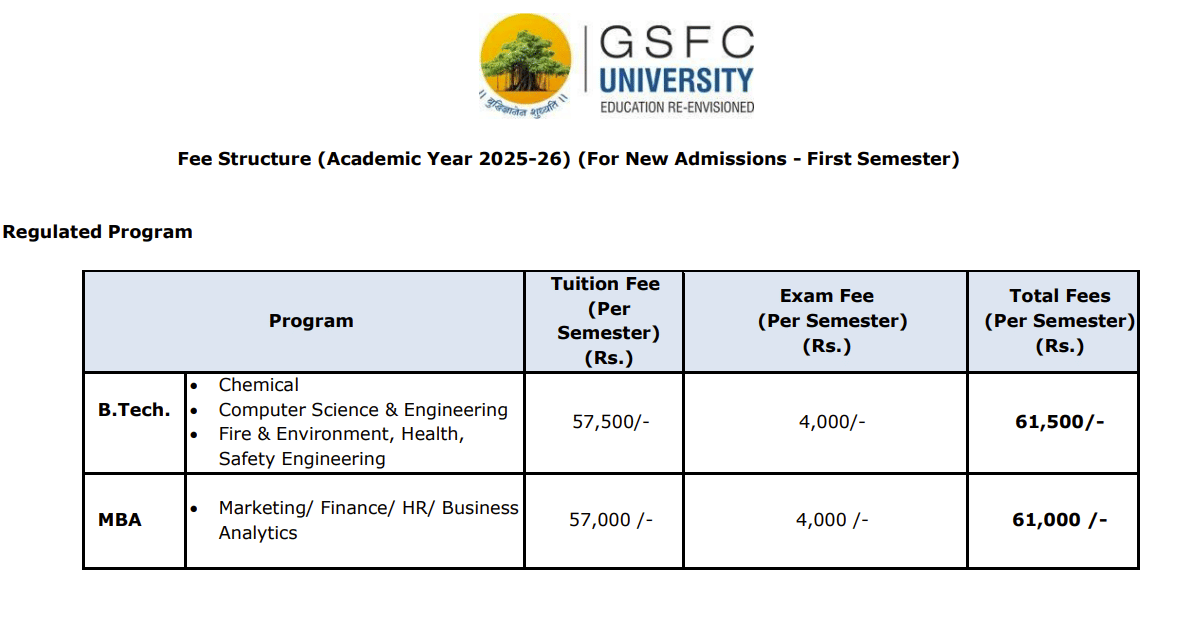This screenshot has height=626, width=1179.
Task: Click the Chemical bullet item
Action: [x=258, y=385]
